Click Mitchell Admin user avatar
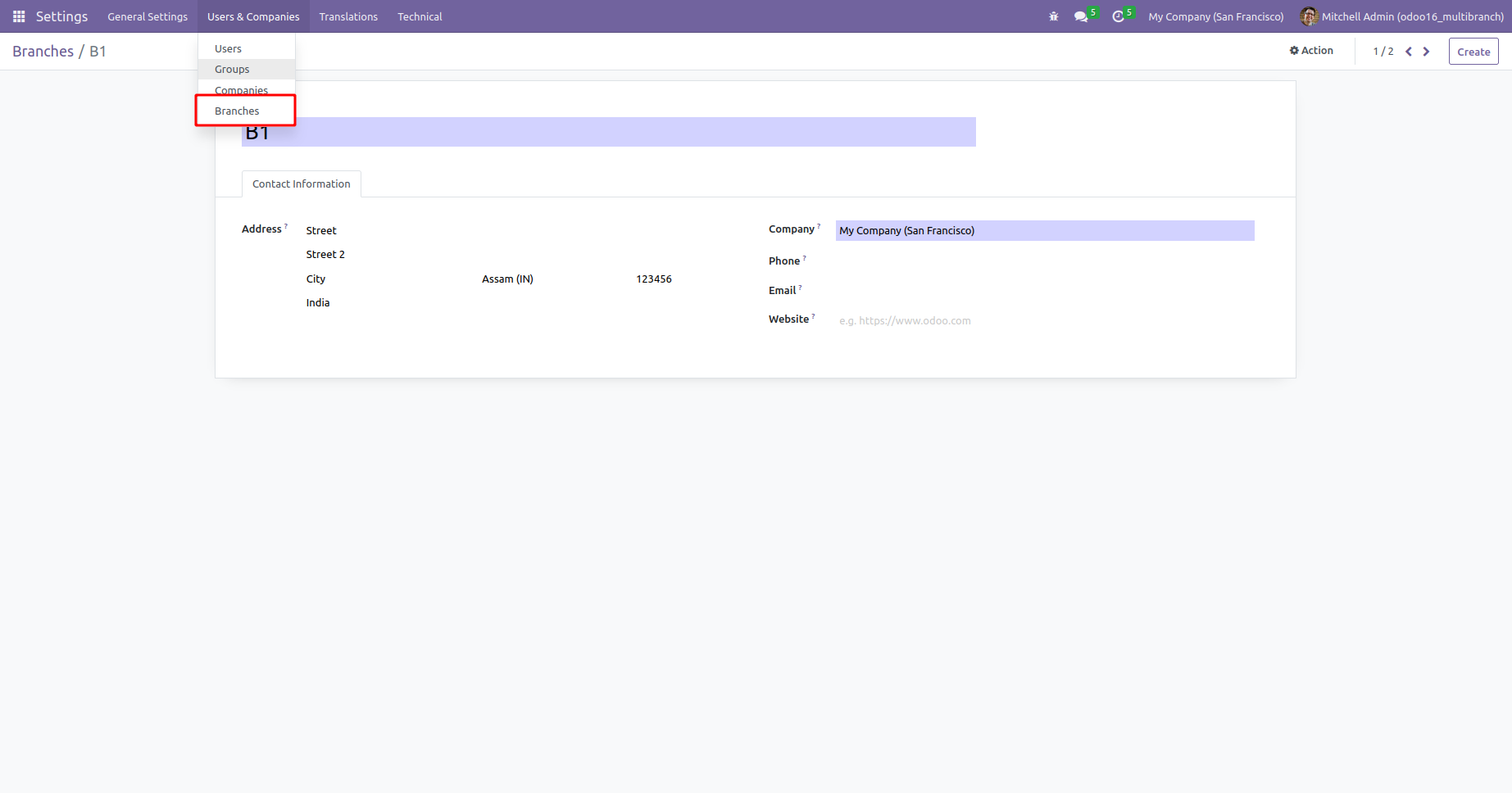The width and height of the screenshot is (1512, 793). [x=1309, y=16]
